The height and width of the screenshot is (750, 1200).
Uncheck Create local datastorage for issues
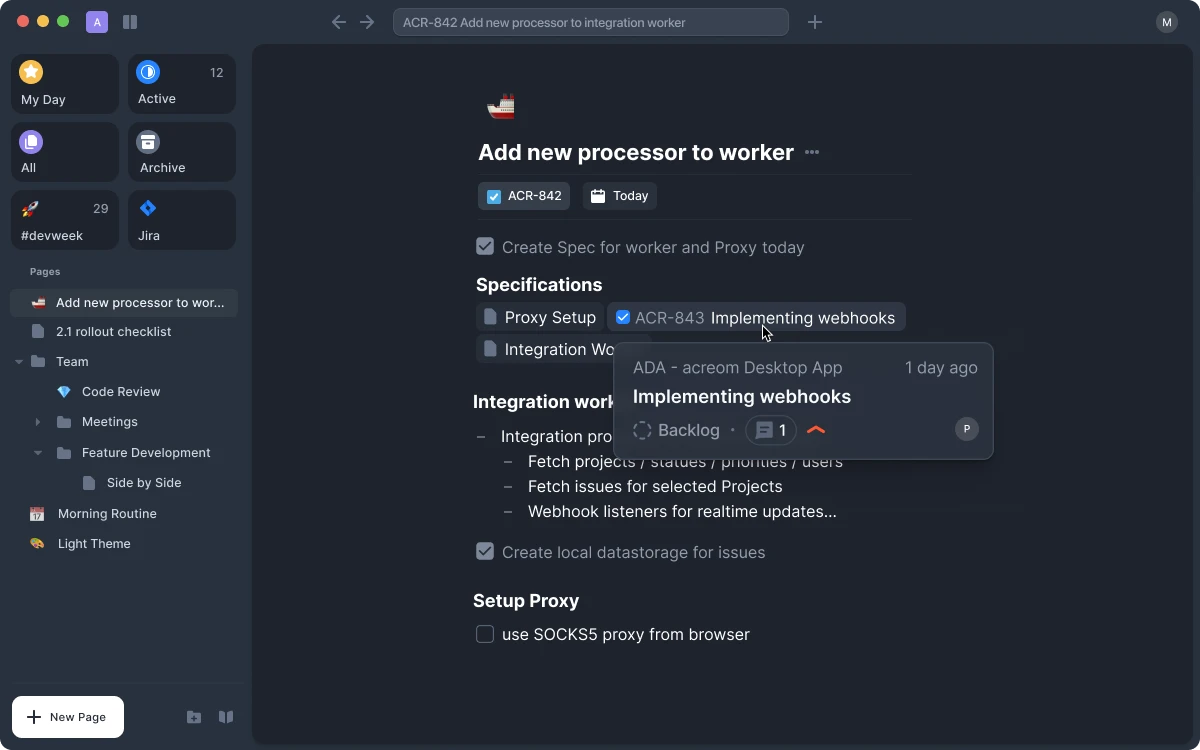[484, 551]
